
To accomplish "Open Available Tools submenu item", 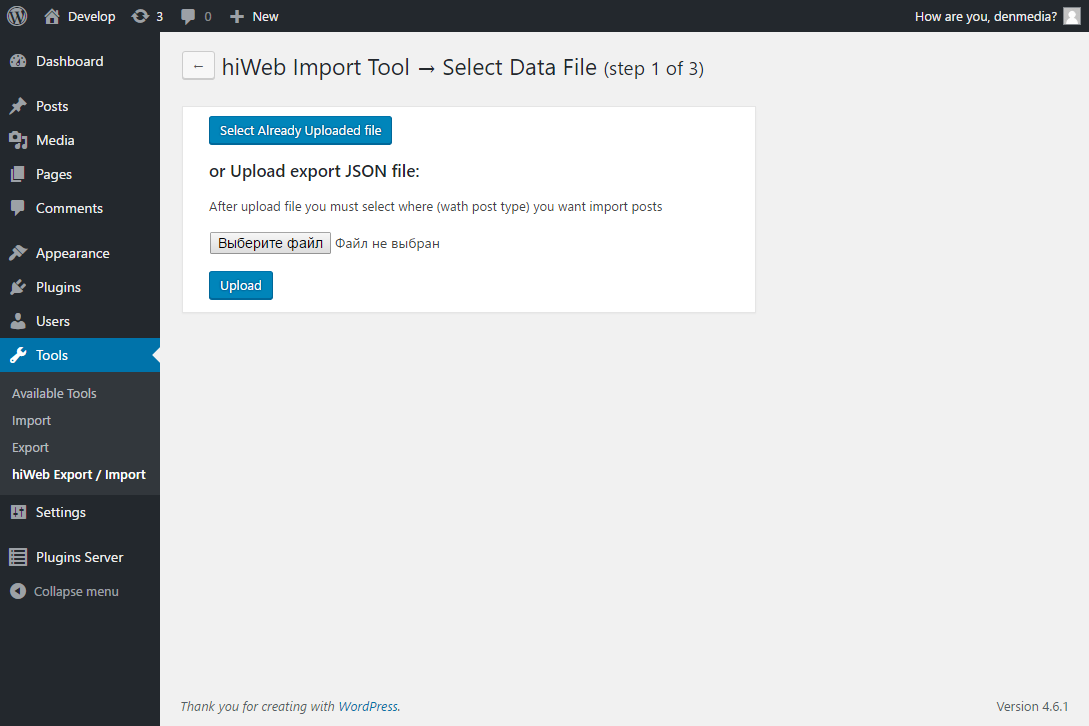I will [54, 393].
